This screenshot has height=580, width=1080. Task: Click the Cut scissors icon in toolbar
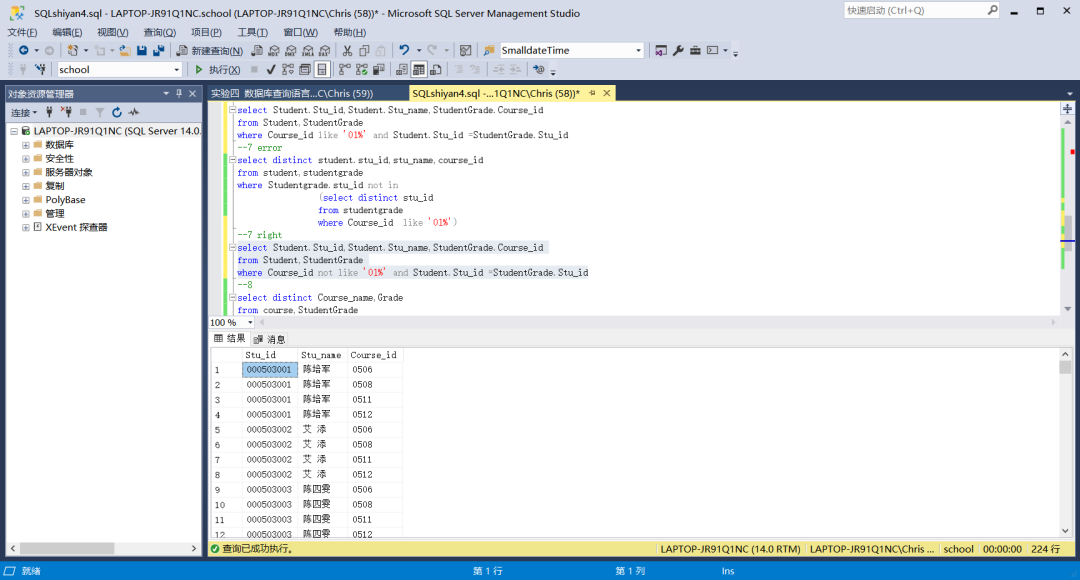347,50
